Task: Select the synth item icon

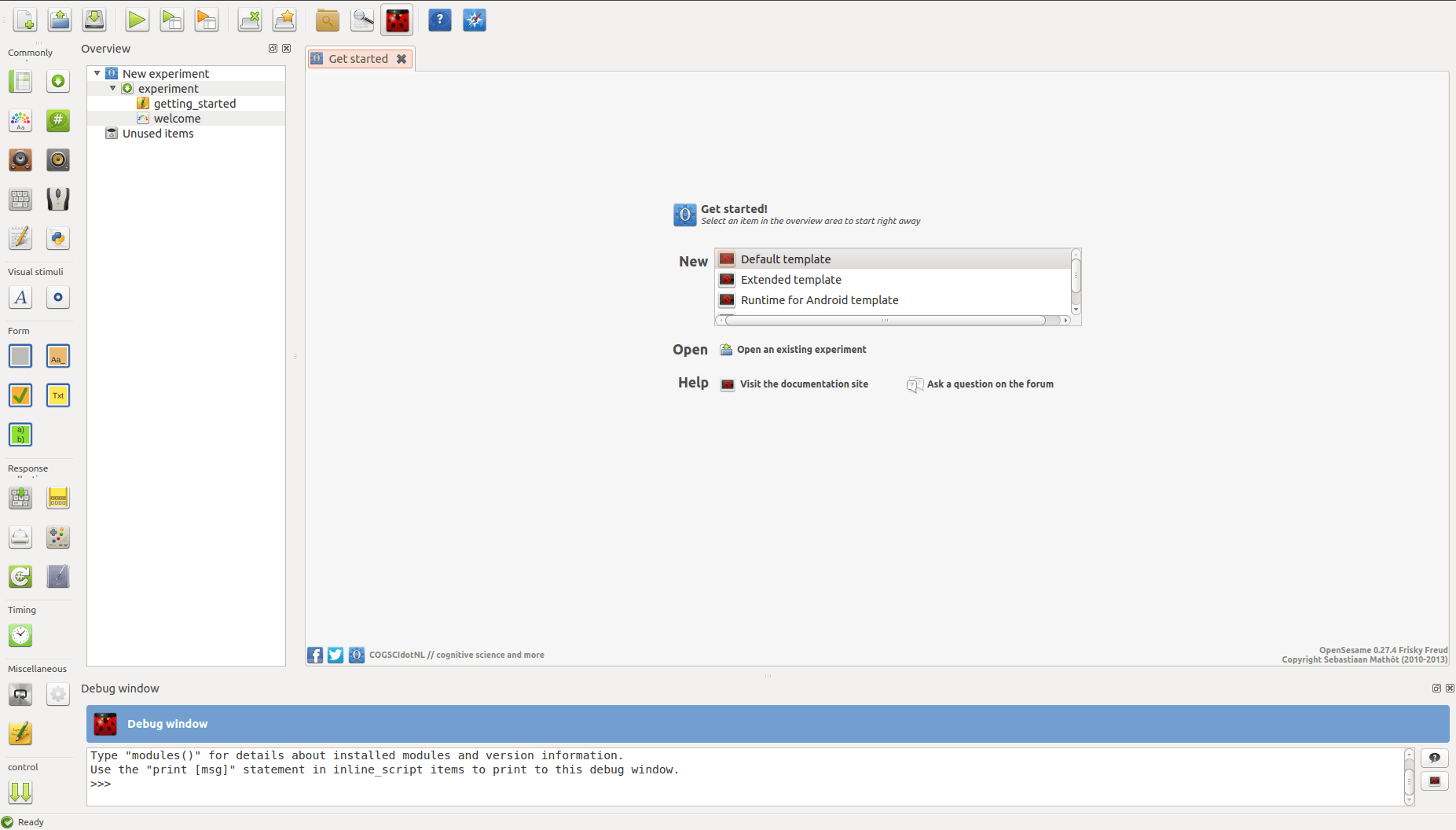Action: coord(58,160)
